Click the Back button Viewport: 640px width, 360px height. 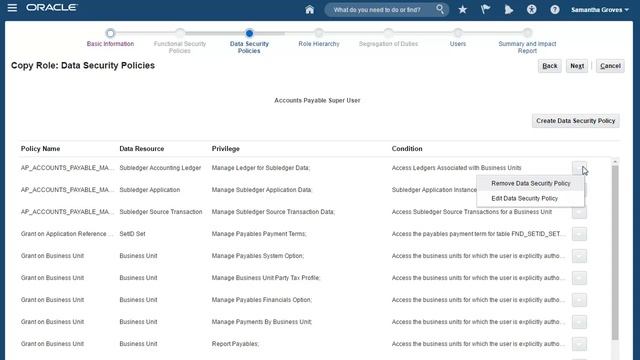[549, 66]
